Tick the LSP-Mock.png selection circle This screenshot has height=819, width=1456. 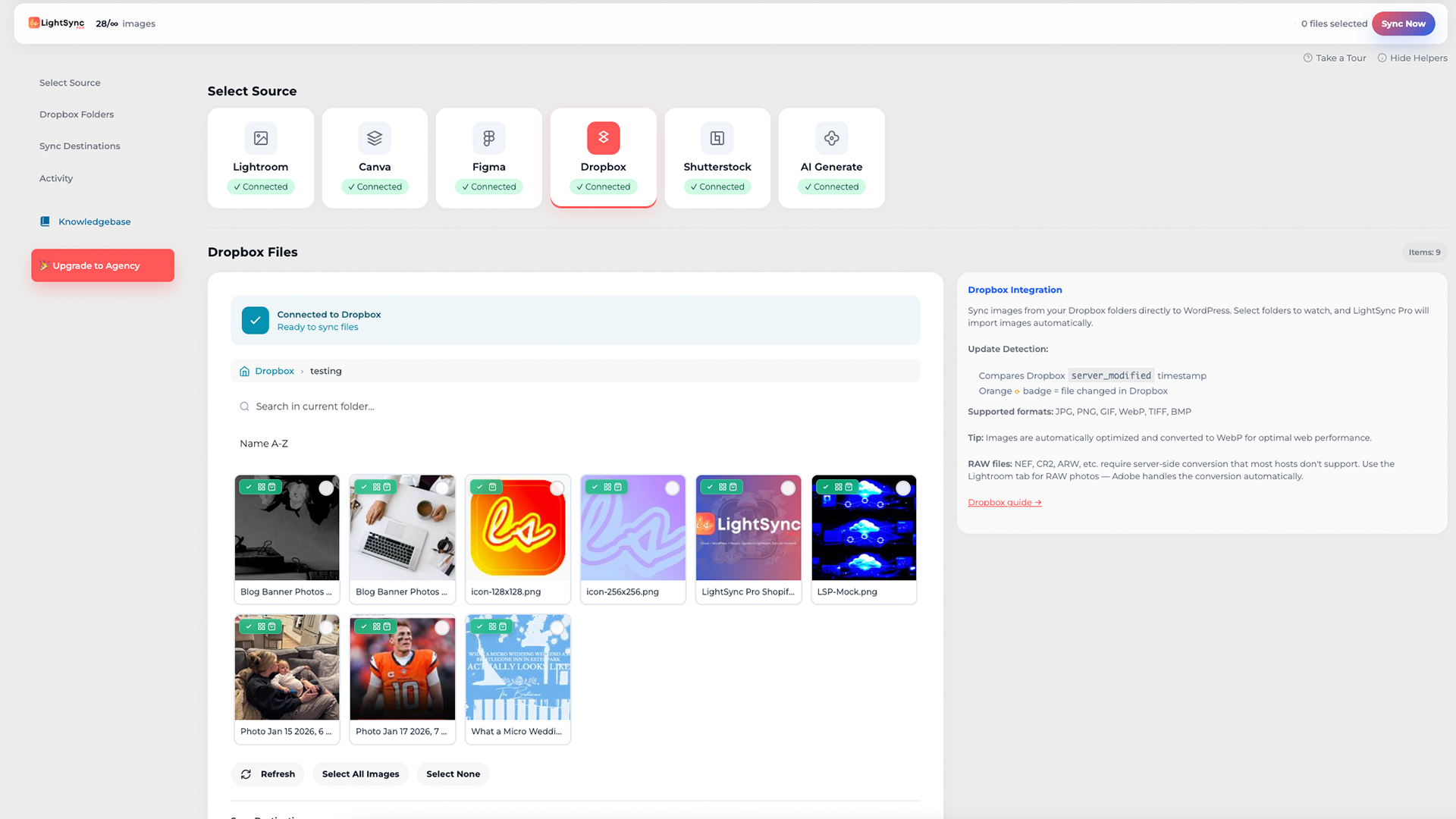903,488
